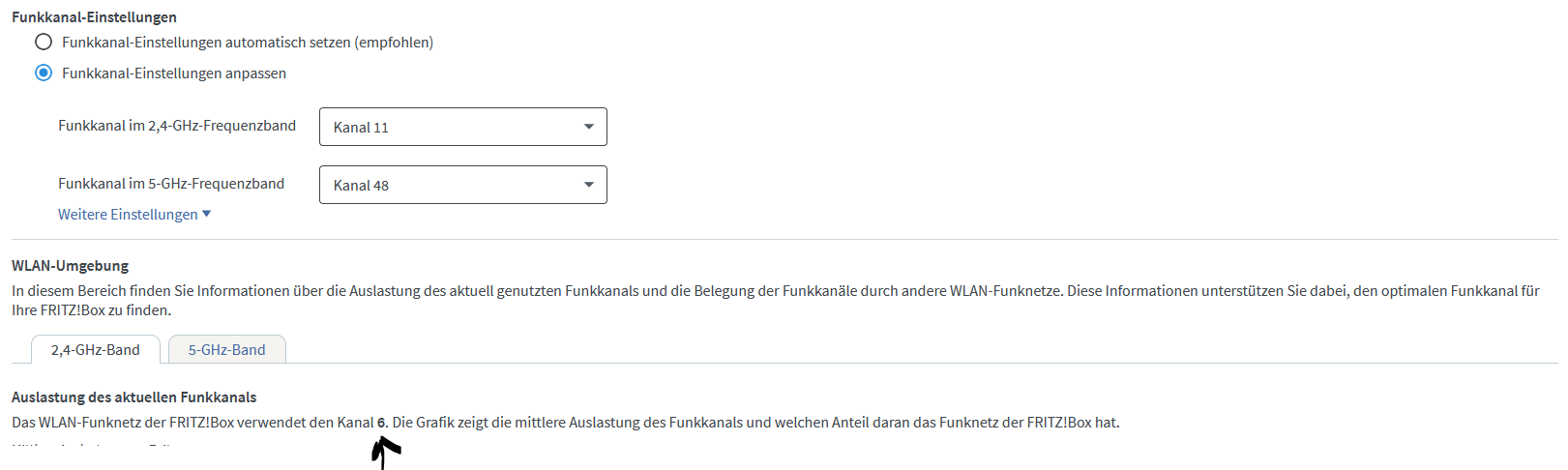Switch to the 2,4-GHz-Band tab
The image size is (1568, 470).
[x=96, y=350]
